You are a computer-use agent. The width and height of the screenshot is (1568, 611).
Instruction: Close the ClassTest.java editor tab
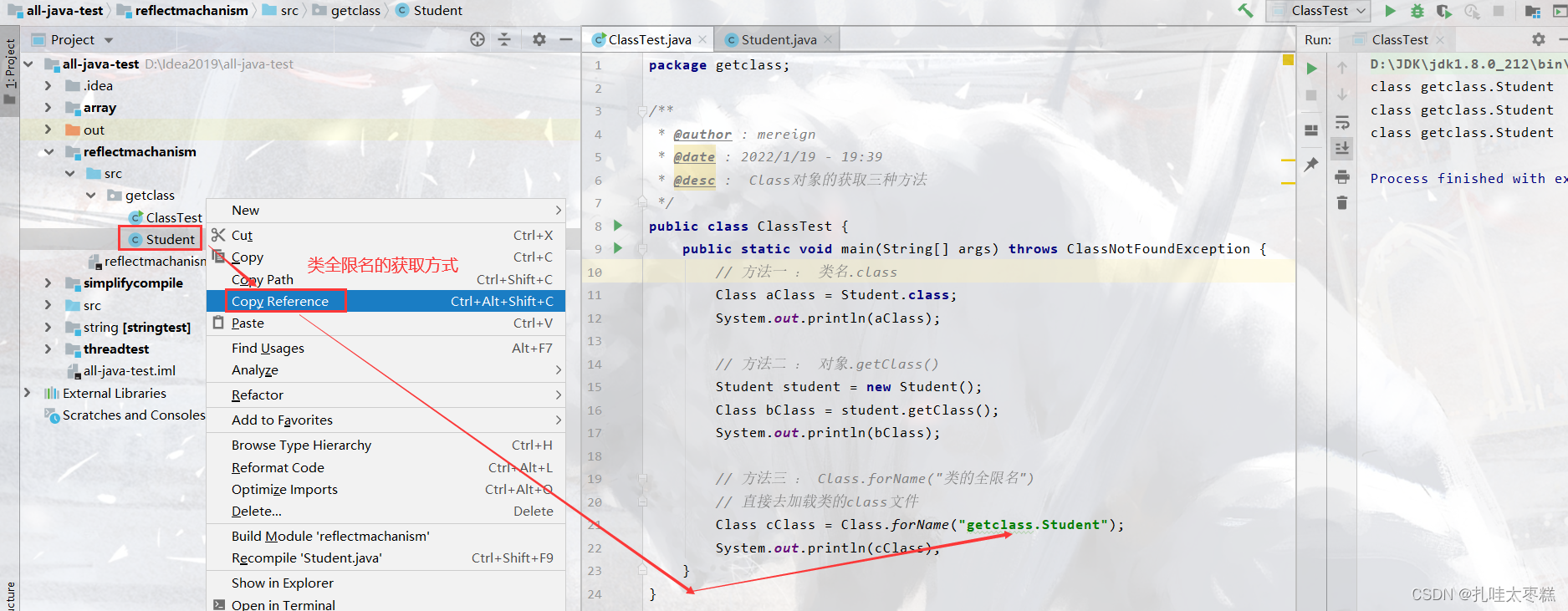[x=702, y=39]
